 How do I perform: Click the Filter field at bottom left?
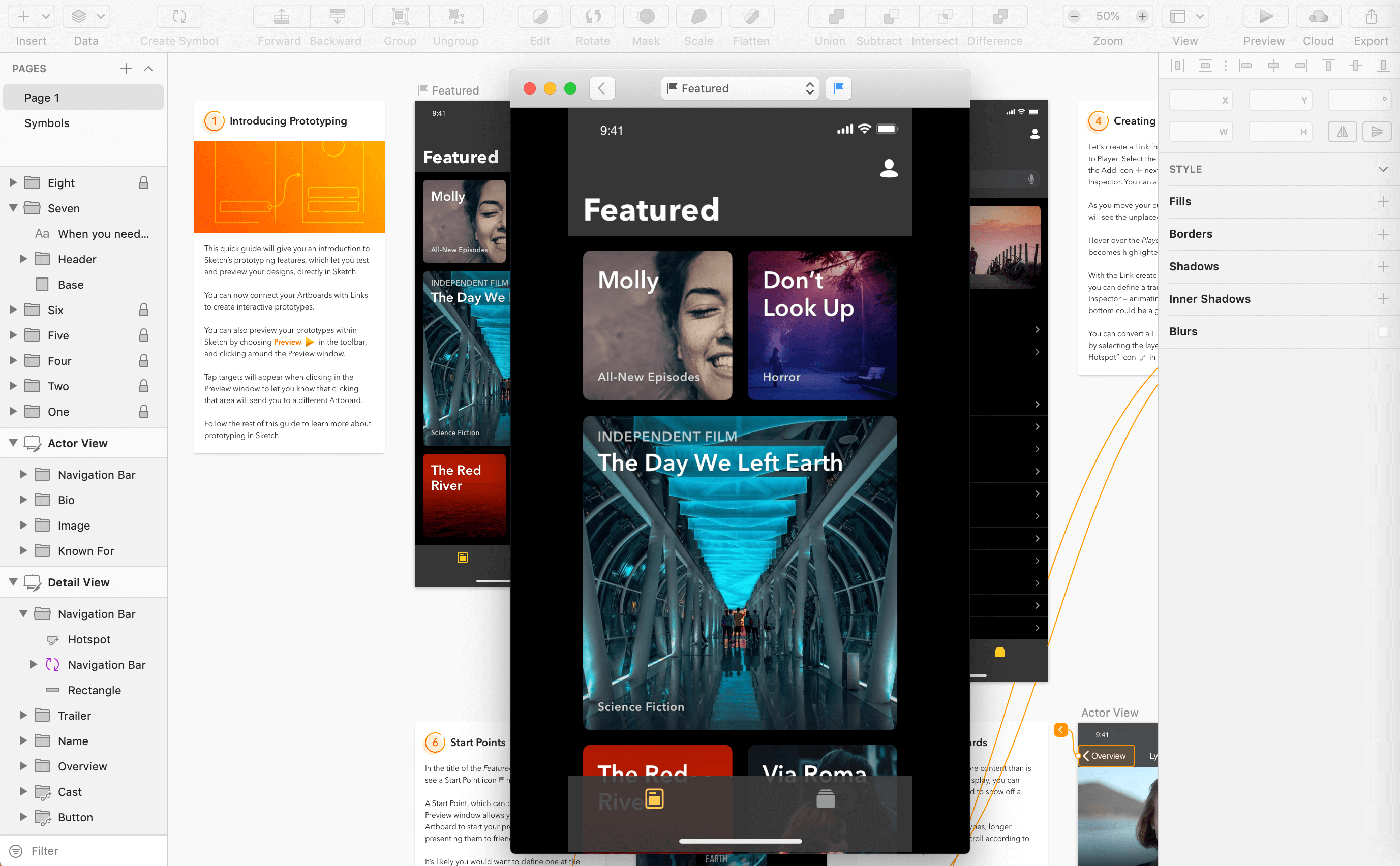pyautogui.click(x=44, y=851)
